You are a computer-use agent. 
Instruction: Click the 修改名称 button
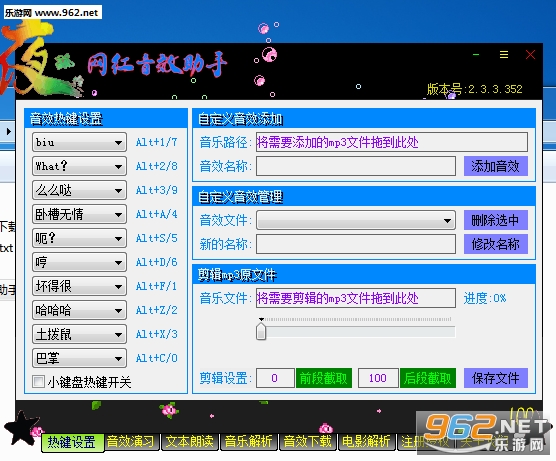[x=496, y=244]
